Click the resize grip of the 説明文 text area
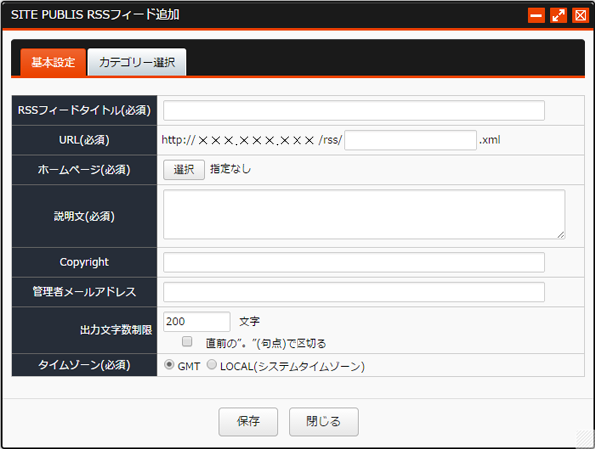 [x=561, y=235]
